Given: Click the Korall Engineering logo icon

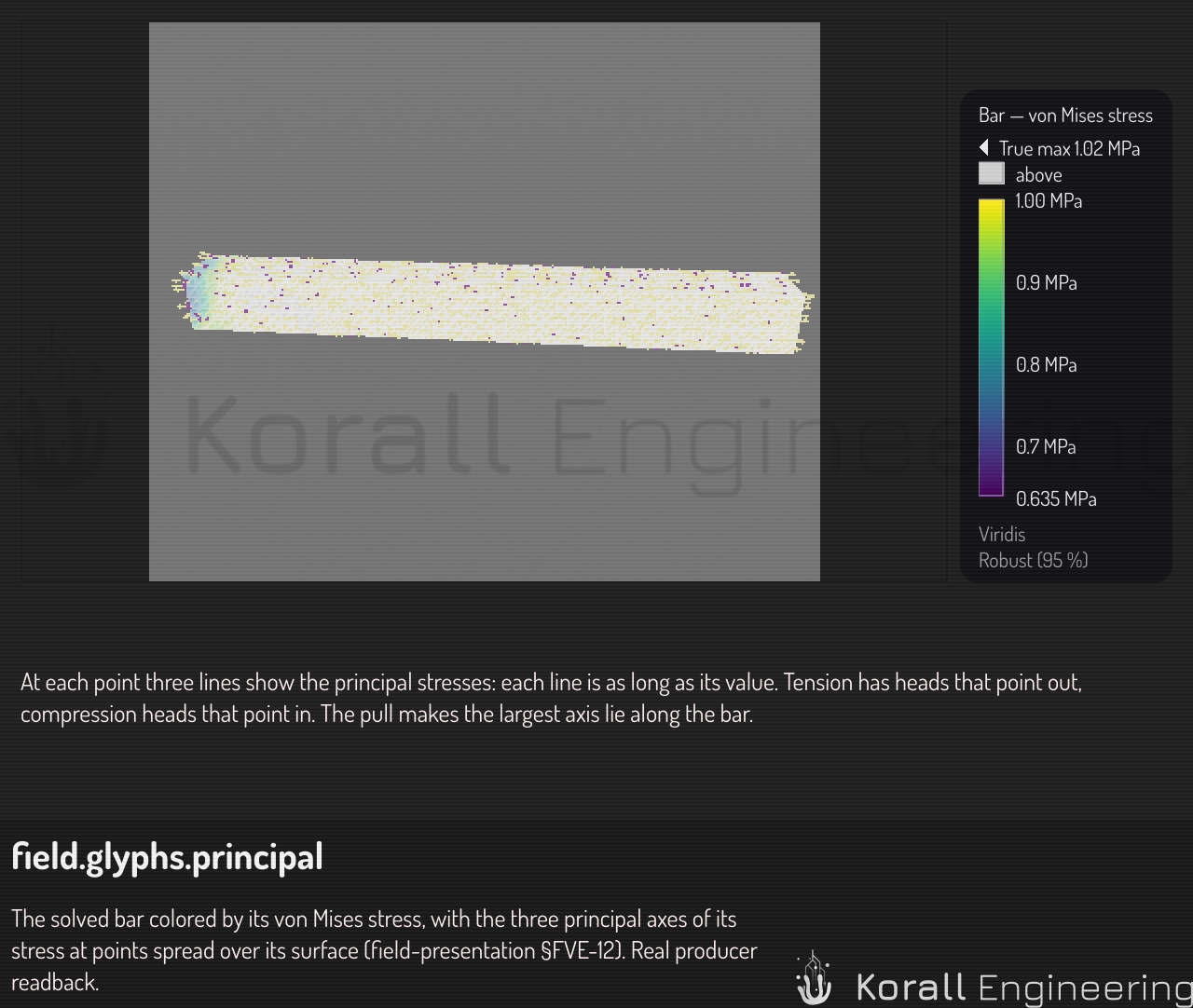Looking at the screenshot, I should click(814, 978).
